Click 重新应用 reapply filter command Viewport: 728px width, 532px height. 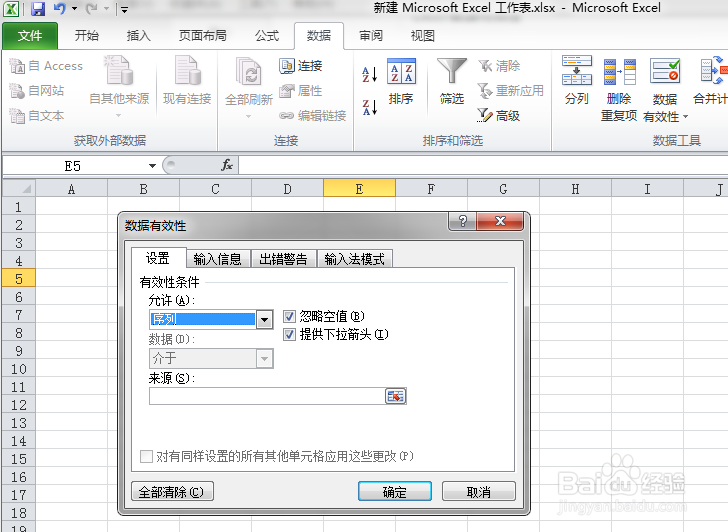point(511,91)
